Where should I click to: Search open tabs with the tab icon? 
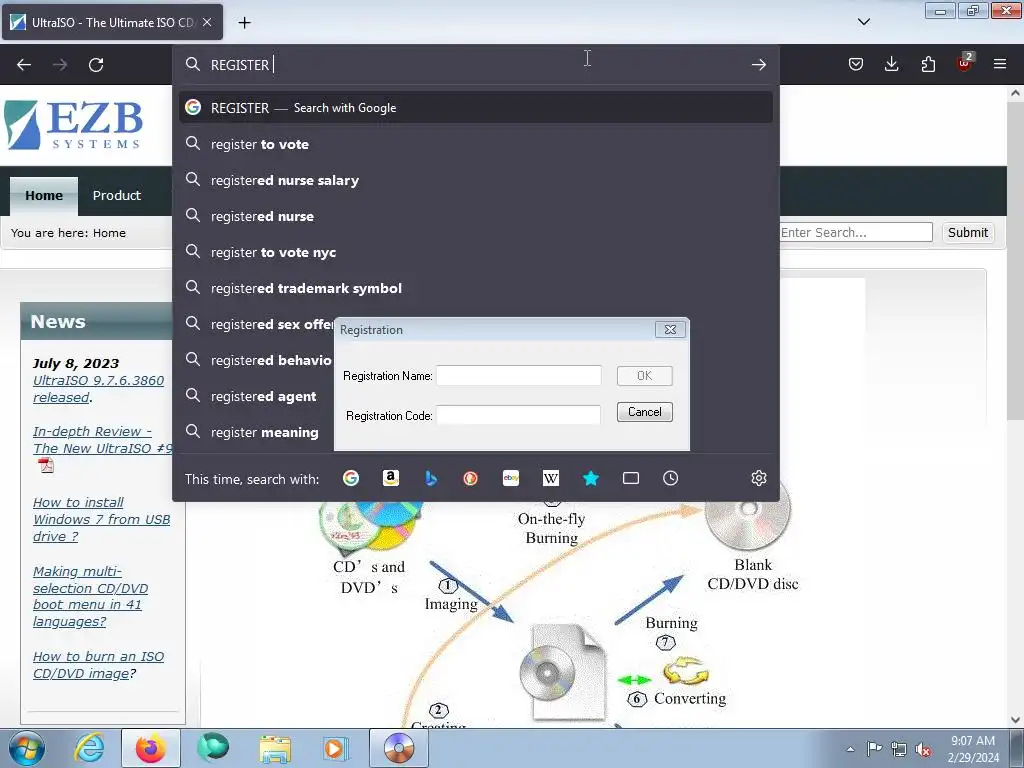click(631, 478)
